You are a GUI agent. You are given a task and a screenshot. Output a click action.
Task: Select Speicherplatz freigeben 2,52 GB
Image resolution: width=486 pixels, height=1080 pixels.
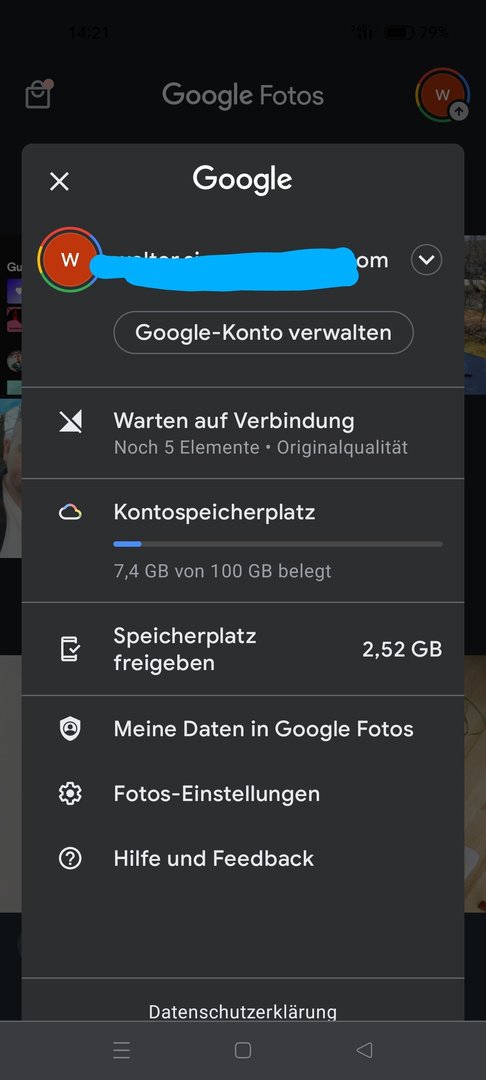point(242,649)
